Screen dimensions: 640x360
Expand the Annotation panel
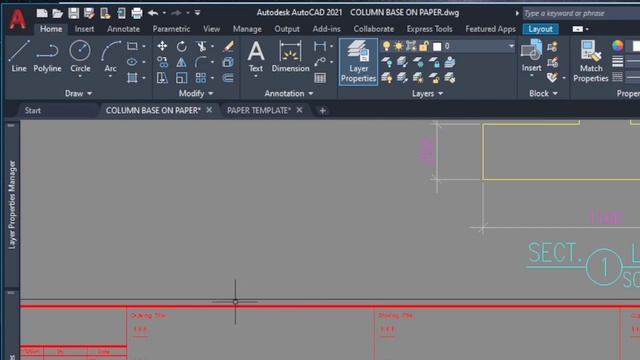click(289, 93)
